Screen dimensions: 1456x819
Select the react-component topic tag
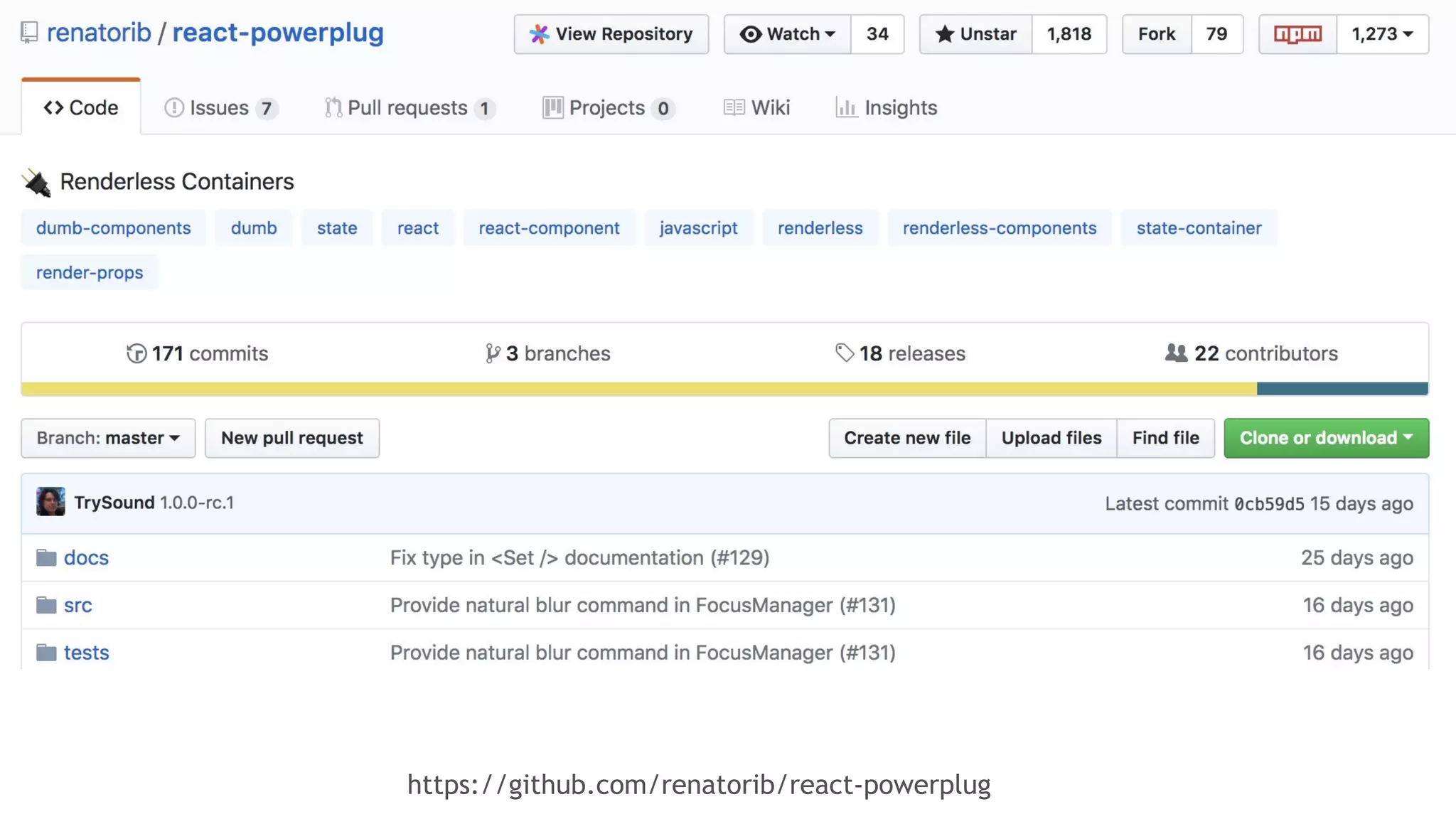pos(549,227)
